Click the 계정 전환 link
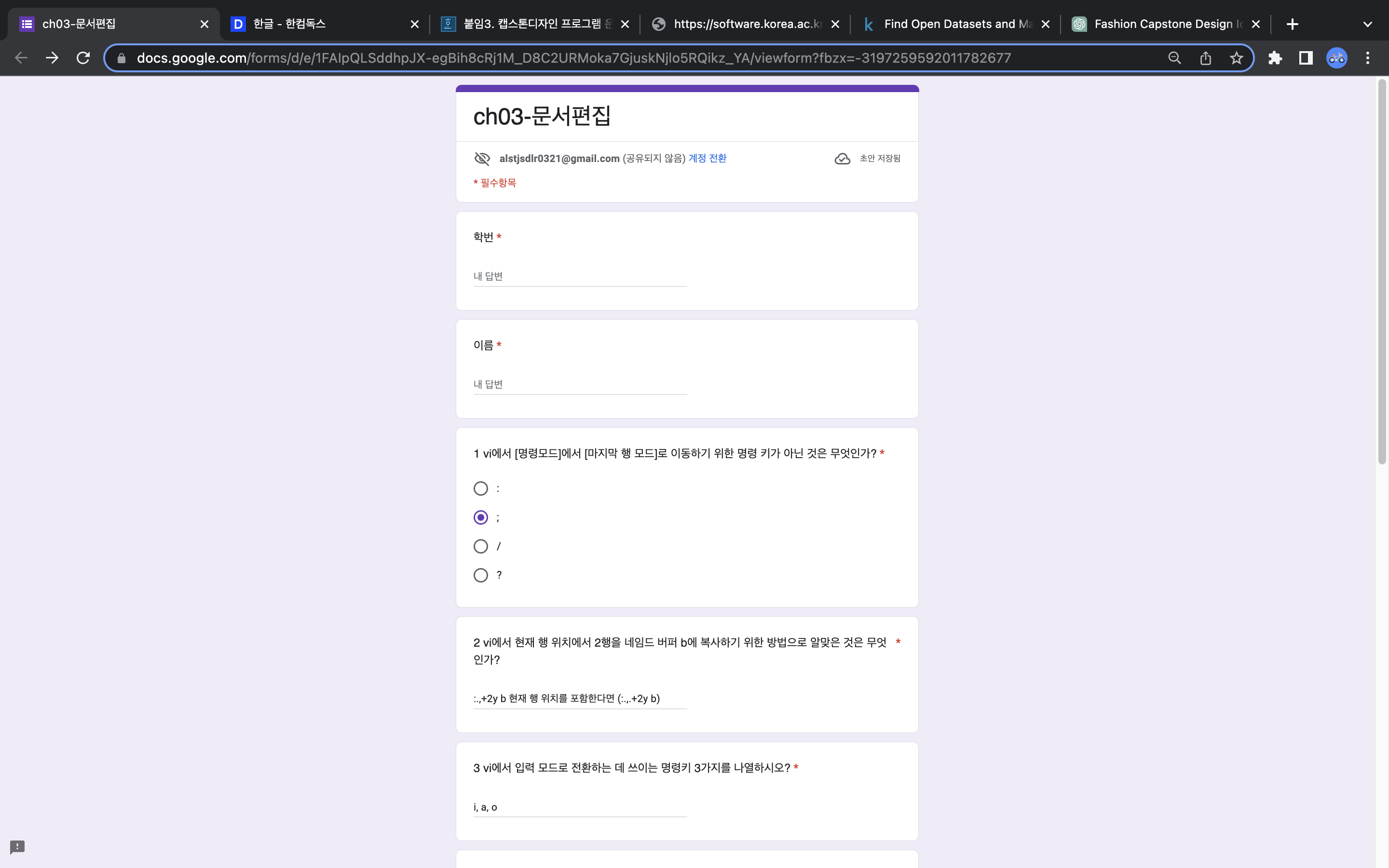Viewport: 1389px width, 868px height. (x=707, y=159)
